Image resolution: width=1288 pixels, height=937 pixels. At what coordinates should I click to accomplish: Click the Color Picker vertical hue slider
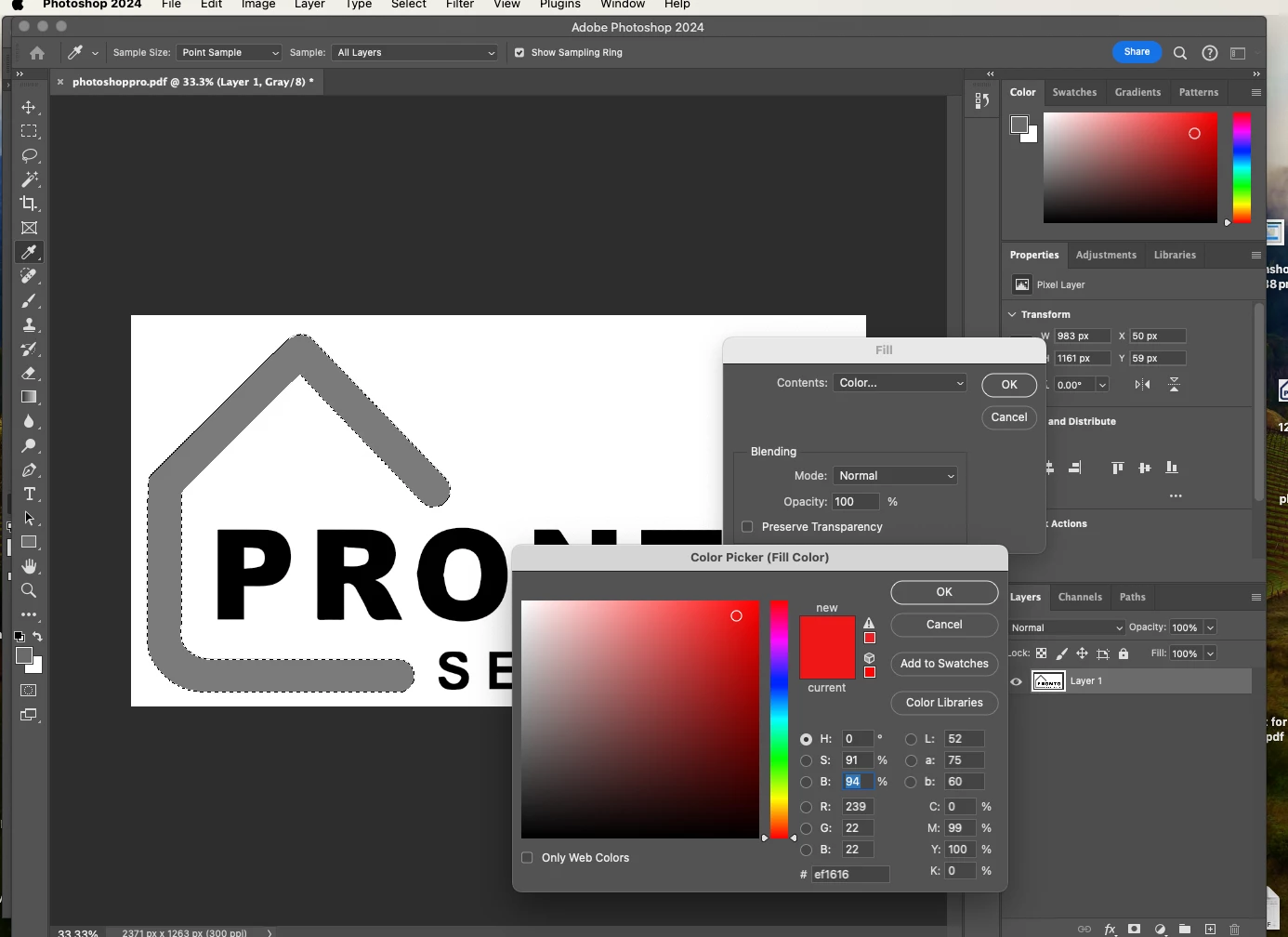click(779, 719)
